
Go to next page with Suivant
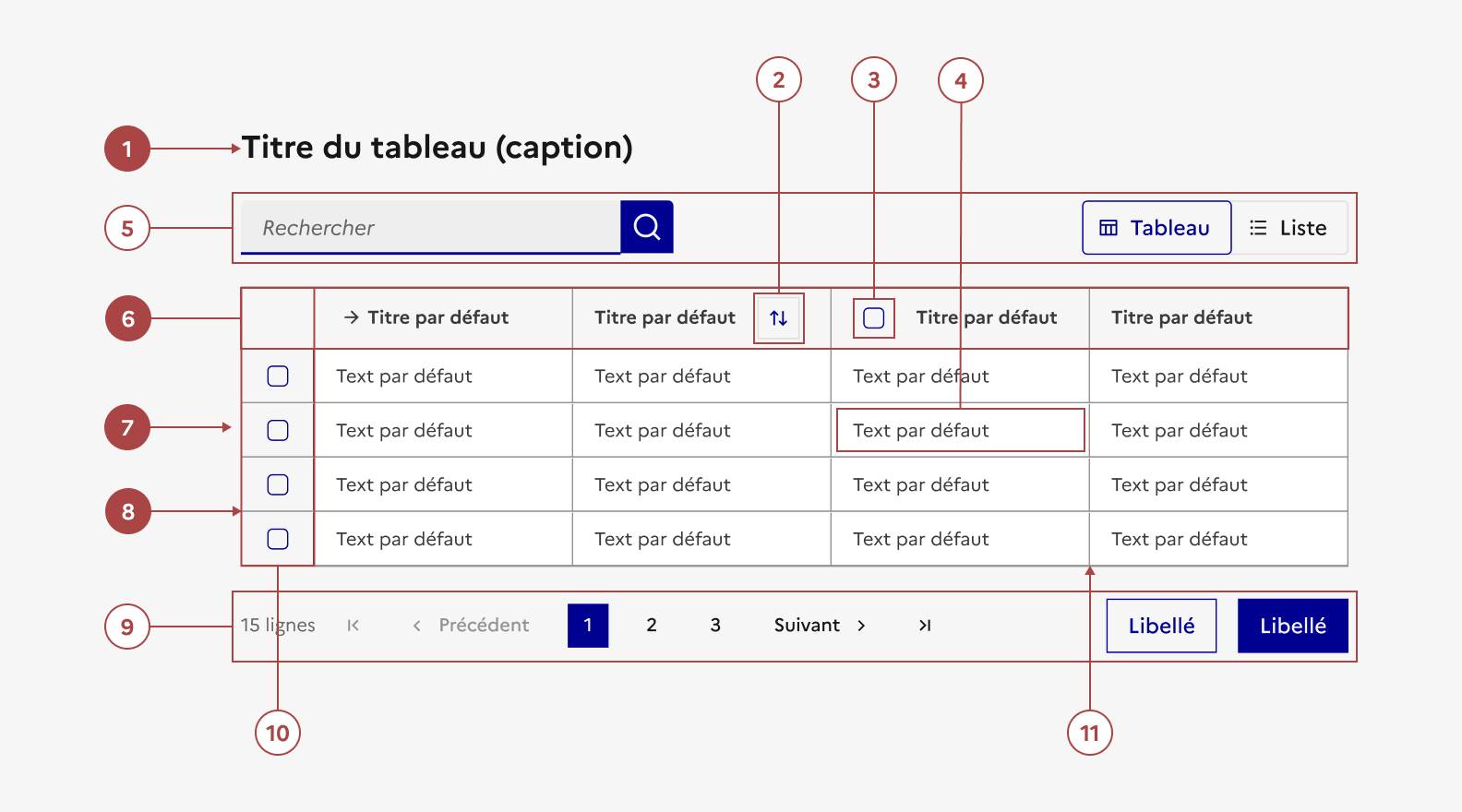coord(820,626)
